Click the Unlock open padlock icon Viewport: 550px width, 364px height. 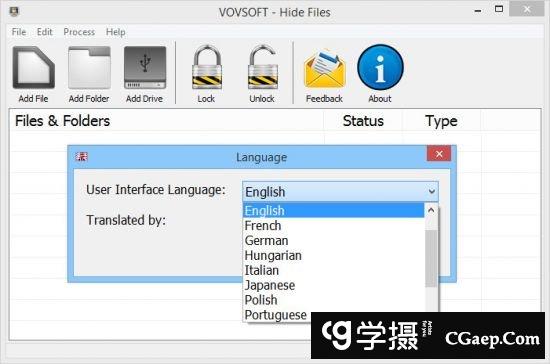pos(262,67)
